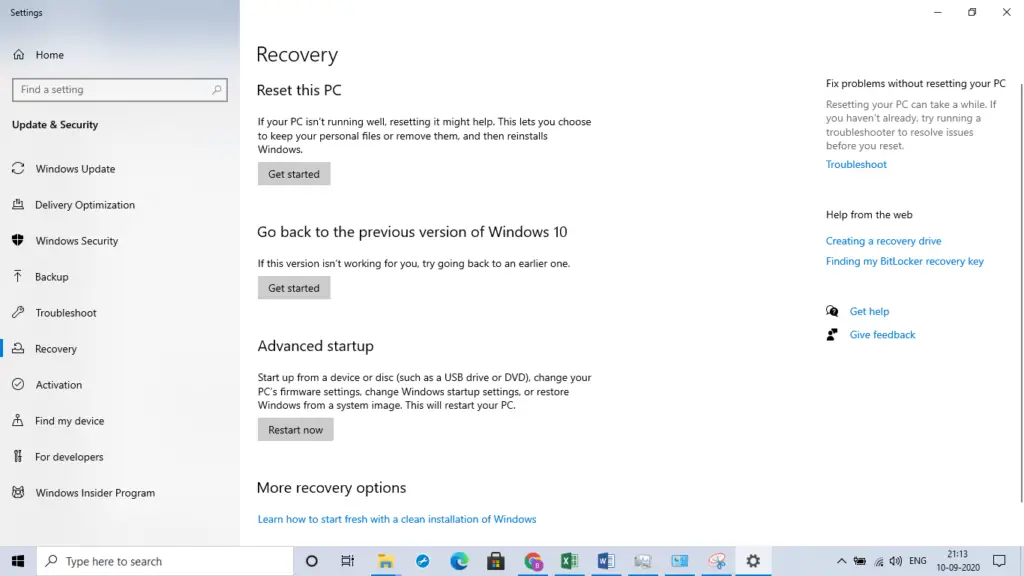
Task: Click the For developers icon
Action: (18, 456)
